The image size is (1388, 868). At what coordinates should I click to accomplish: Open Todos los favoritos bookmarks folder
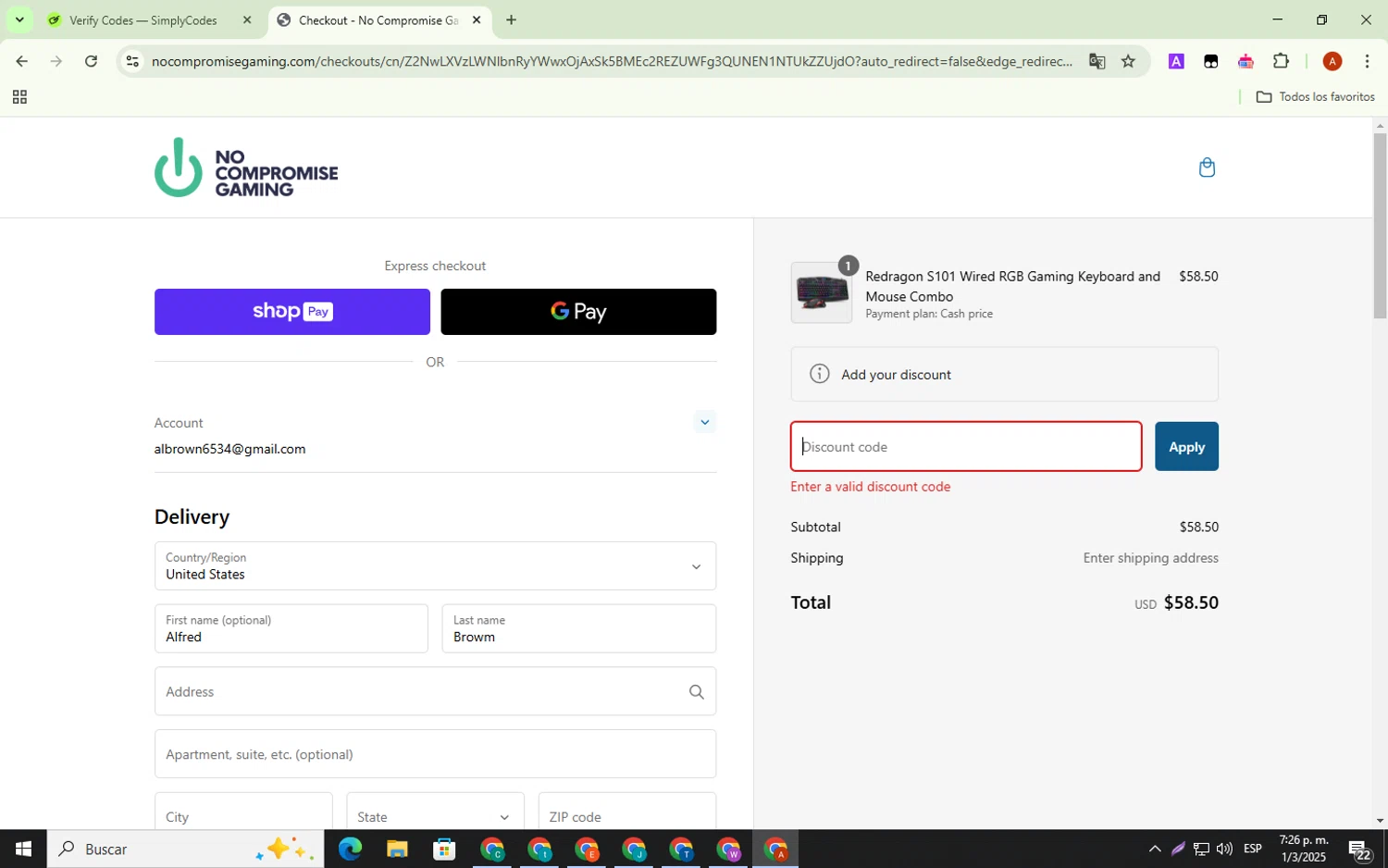[x=1315, y=97]
